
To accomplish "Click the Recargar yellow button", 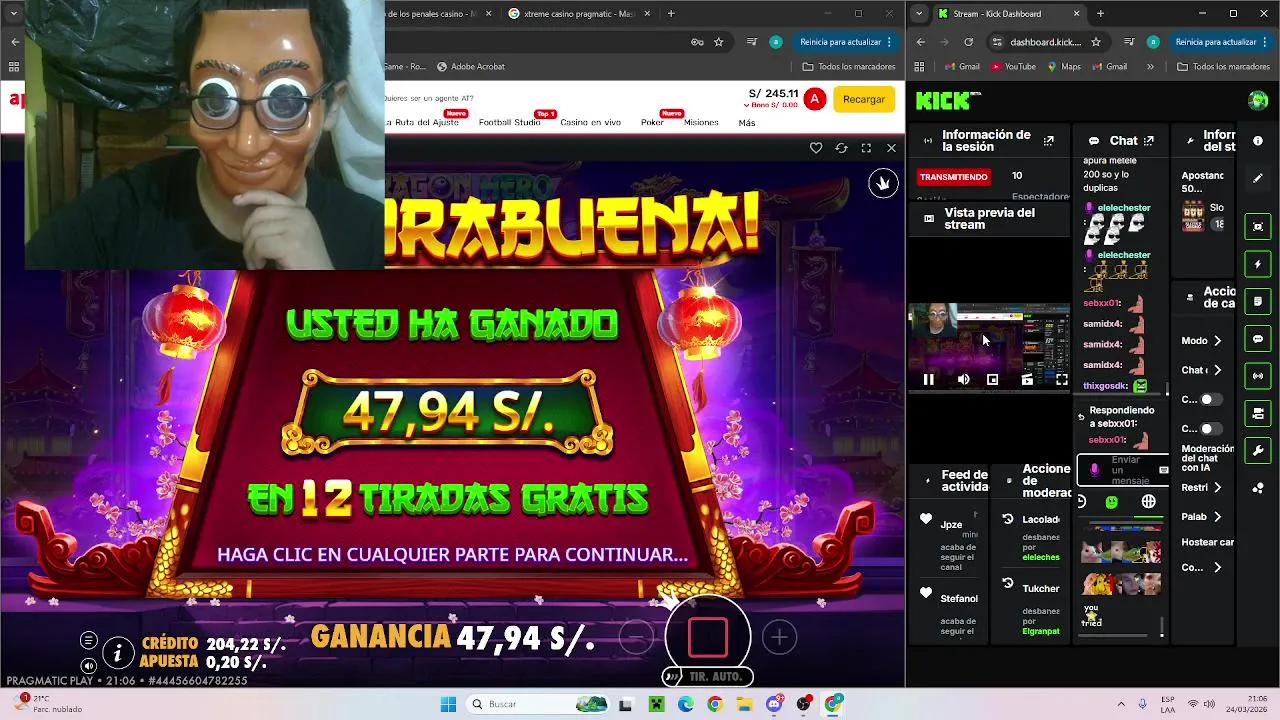I will (x=864, y=99).
